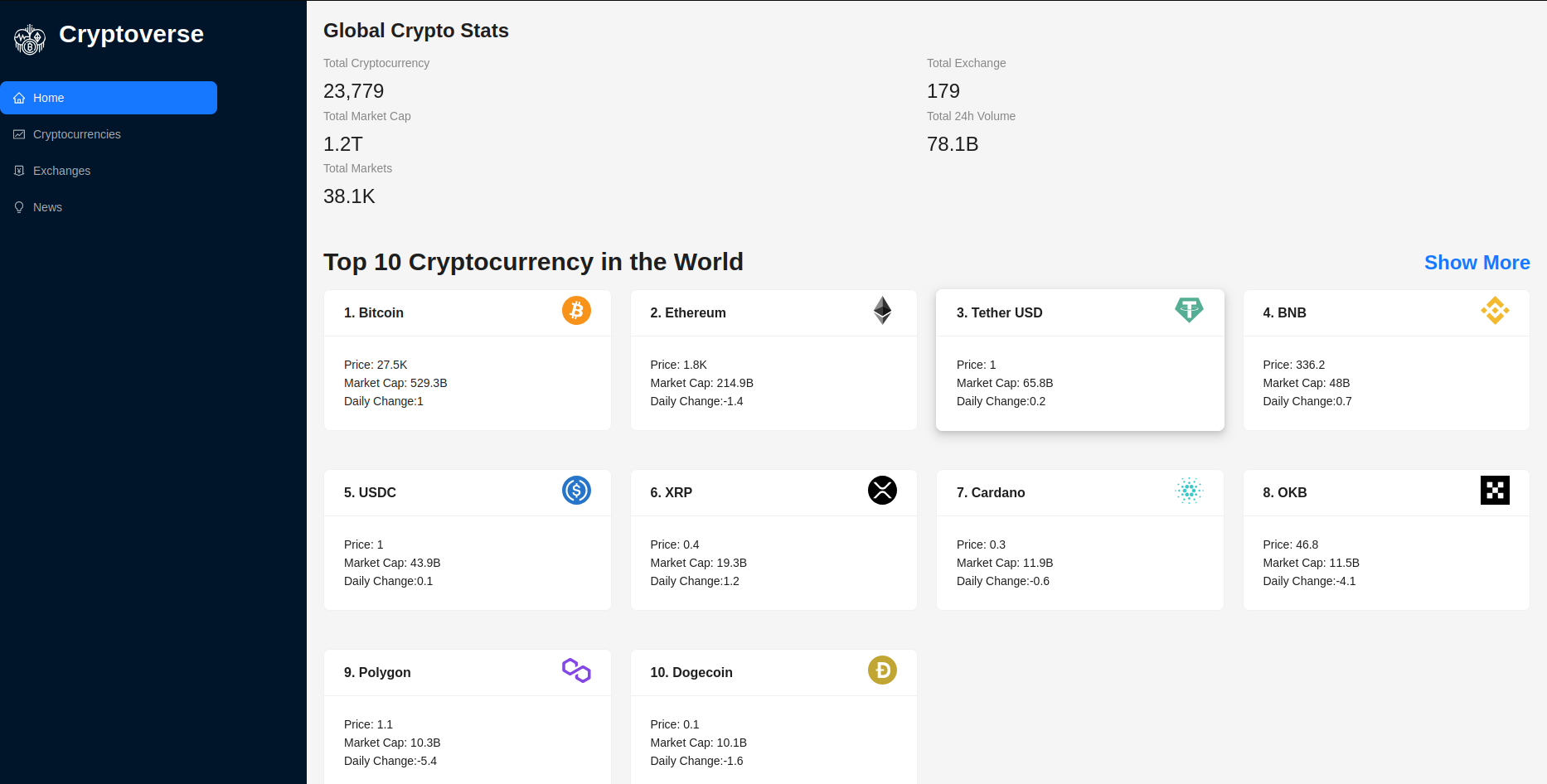Screen dimensions: 1547x784
Task: Click the Cryptocurrencies chart icon in sidebar
Action: [19, 134]
